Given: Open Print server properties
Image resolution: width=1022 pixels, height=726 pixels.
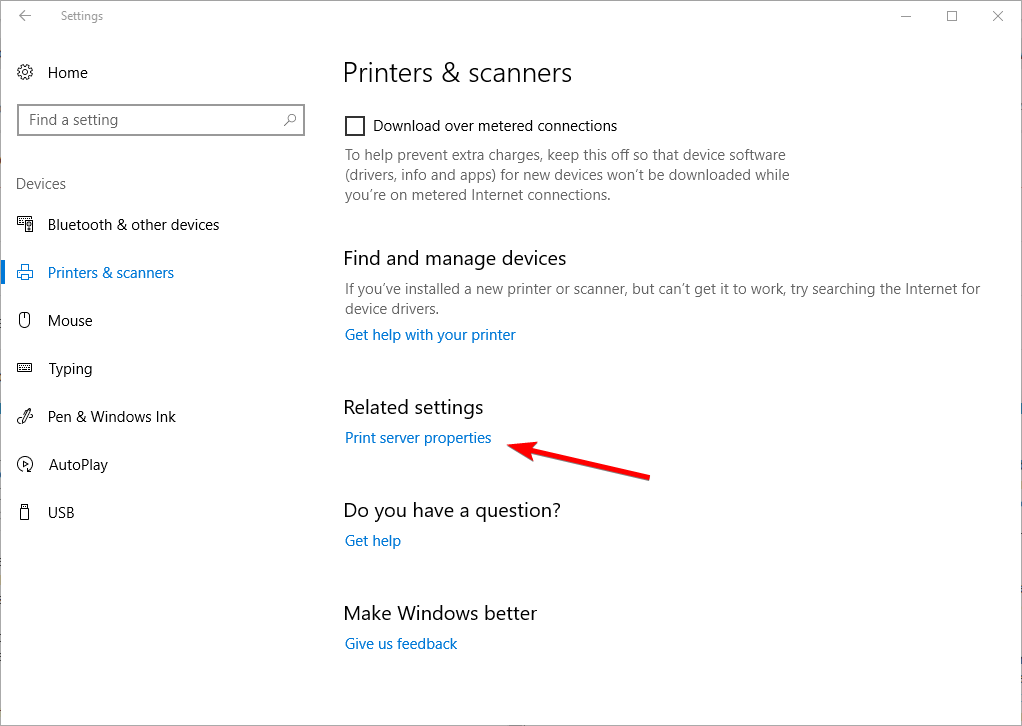Looking at the screenshot, I should click(418, 438).
